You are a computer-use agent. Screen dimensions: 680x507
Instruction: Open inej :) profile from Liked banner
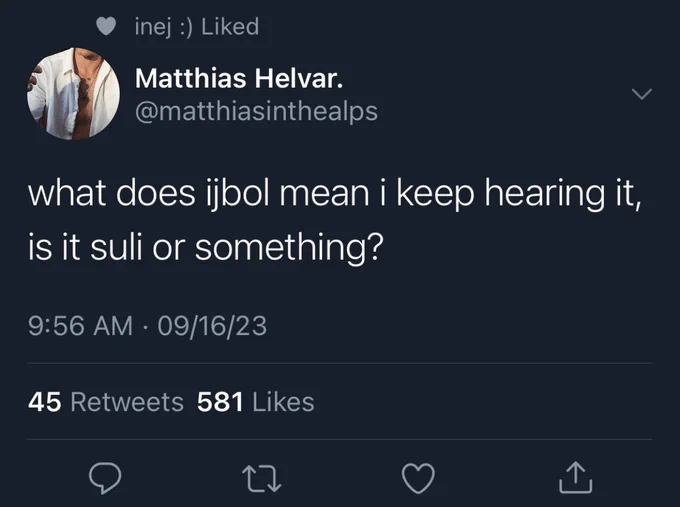pyautogui.click(x=163, y=27)
